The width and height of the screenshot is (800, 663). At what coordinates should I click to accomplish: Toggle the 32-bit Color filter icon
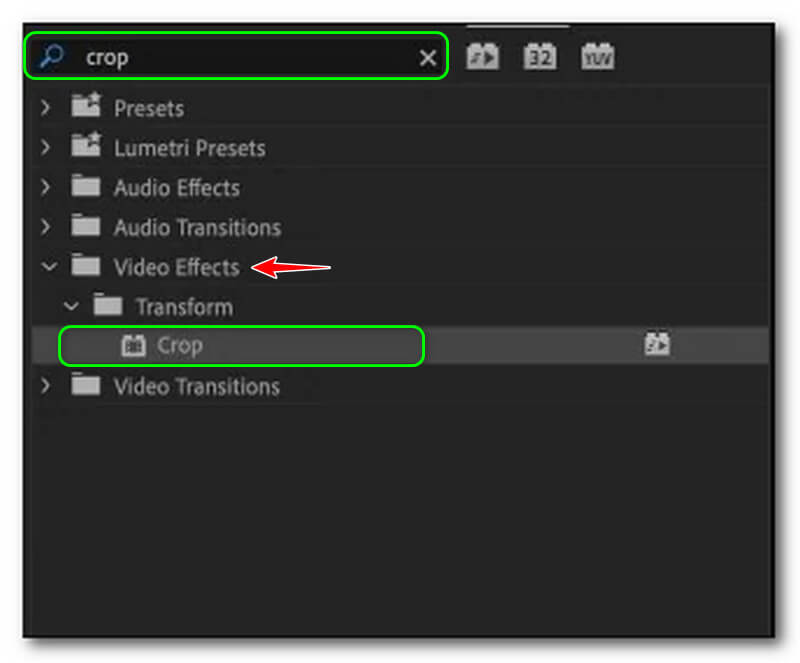click(540, 57)
